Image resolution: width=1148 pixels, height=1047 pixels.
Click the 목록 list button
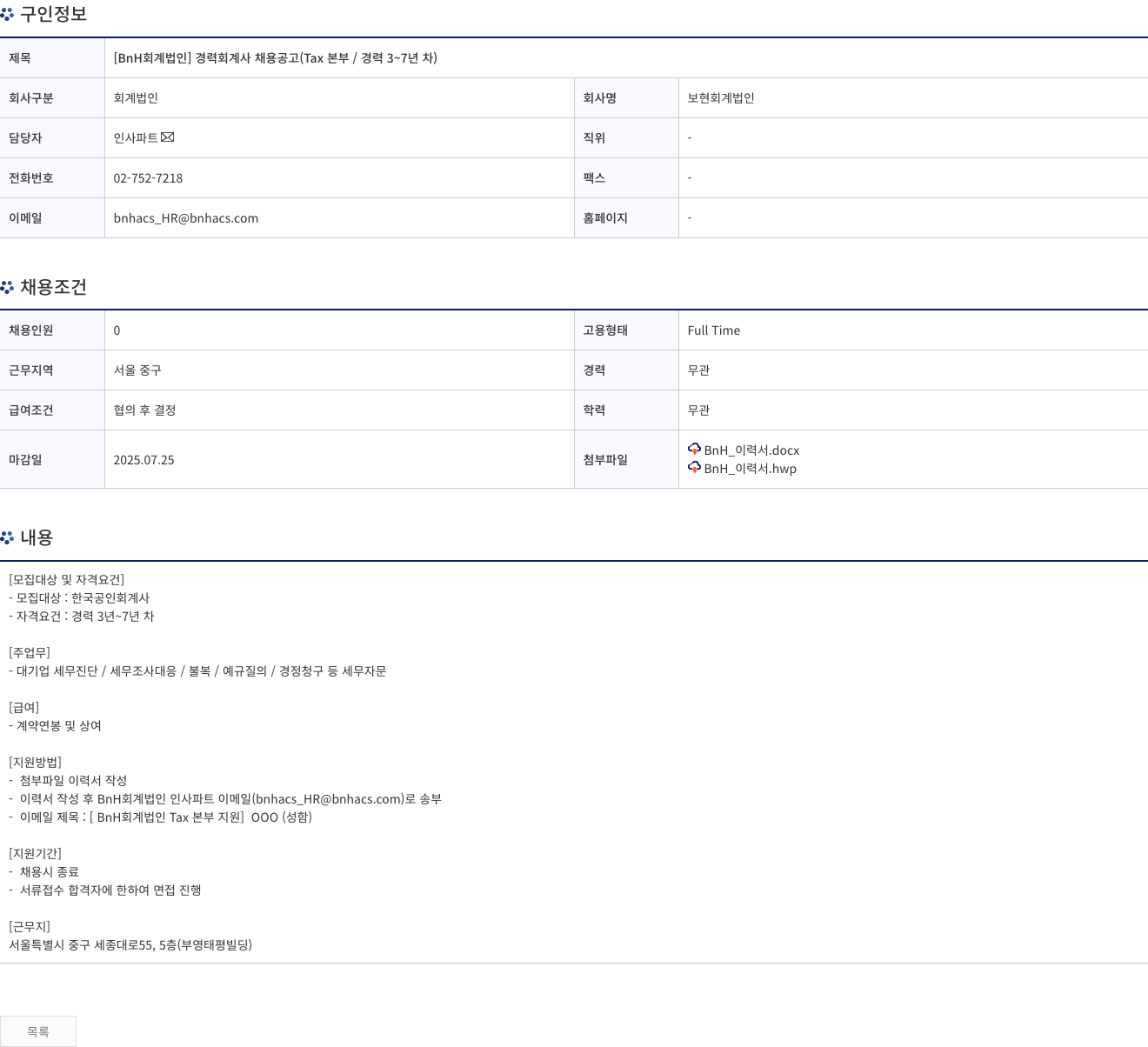pos(38,1031)
